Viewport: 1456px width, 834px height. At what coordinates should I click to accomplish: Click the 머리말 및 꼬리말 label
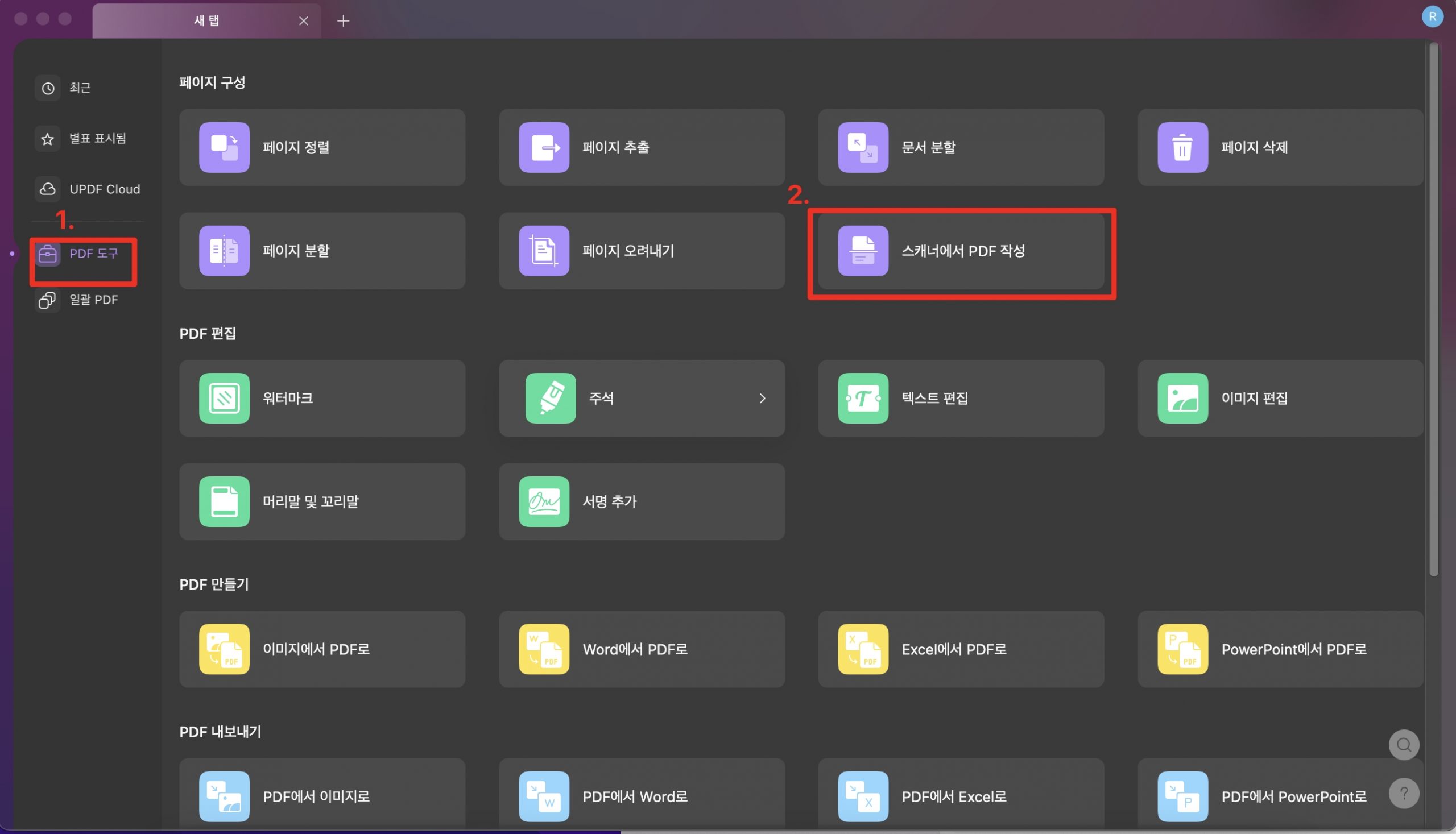(311, 502)
